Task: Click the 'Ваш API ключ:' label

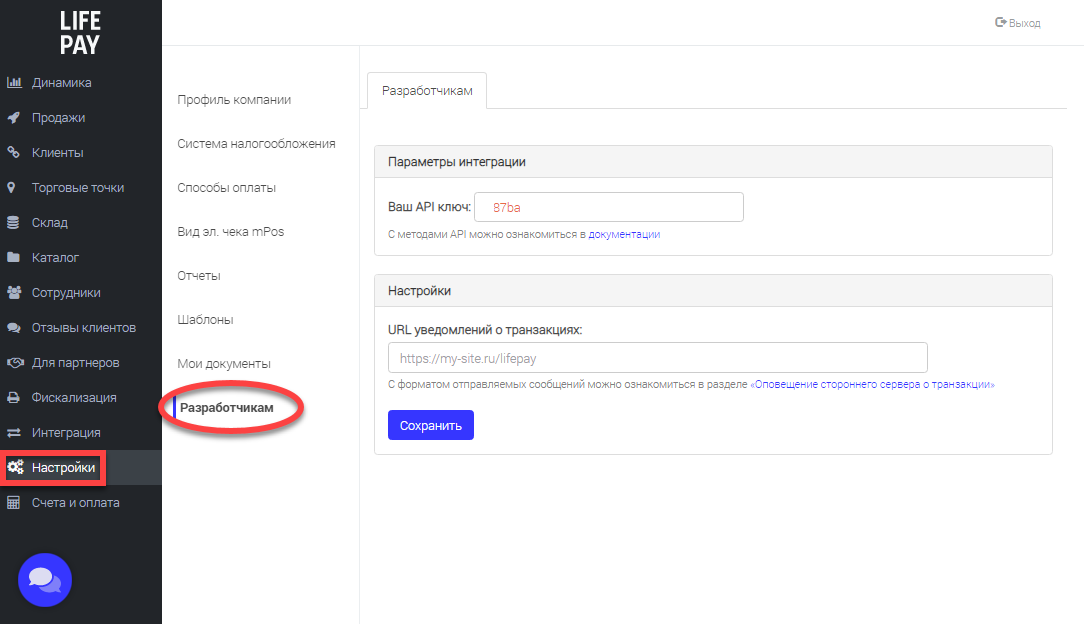Action: point(429,207)
